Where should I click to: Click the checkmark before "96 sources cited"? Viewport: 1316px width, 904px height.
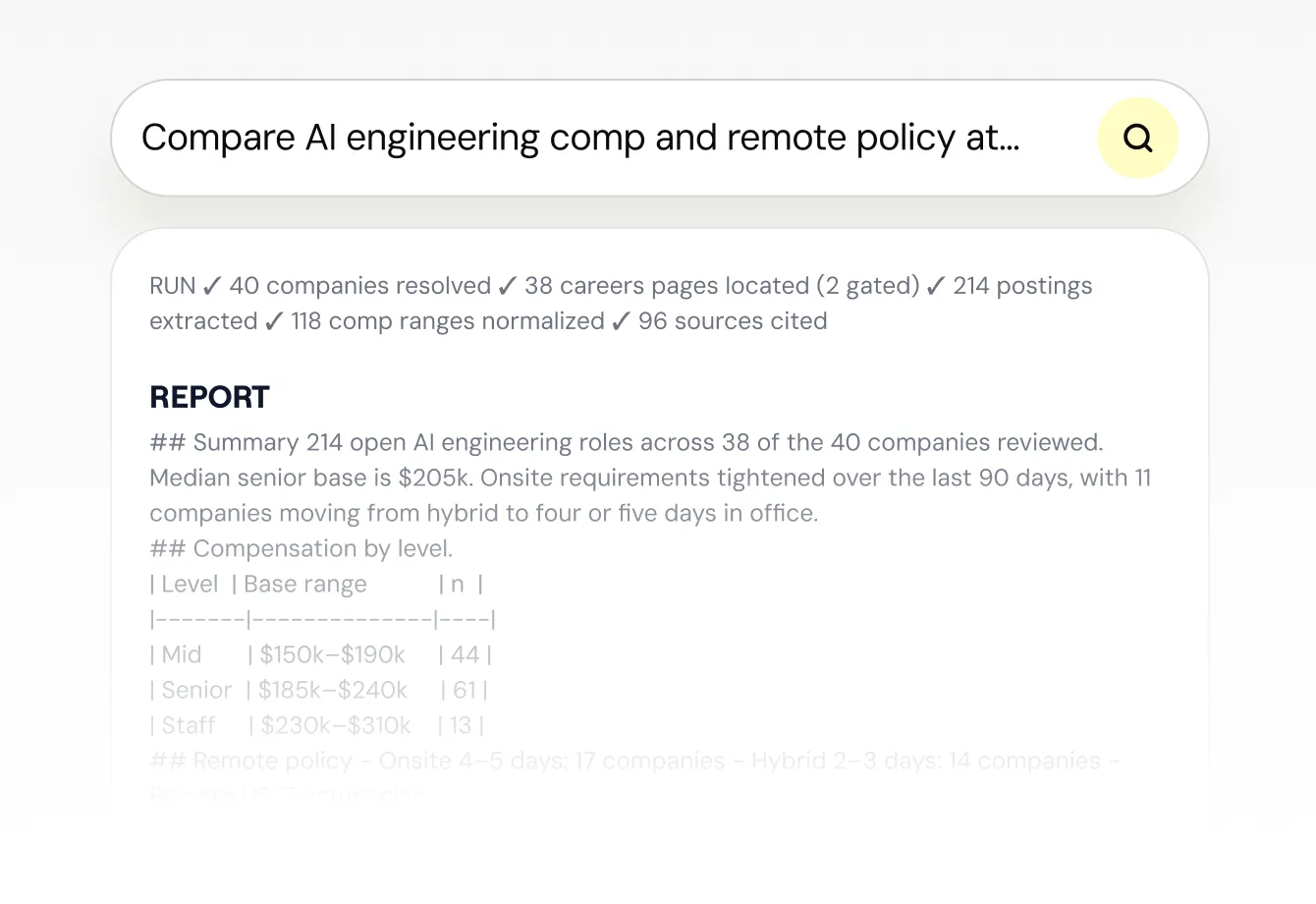tap(621, 321)
